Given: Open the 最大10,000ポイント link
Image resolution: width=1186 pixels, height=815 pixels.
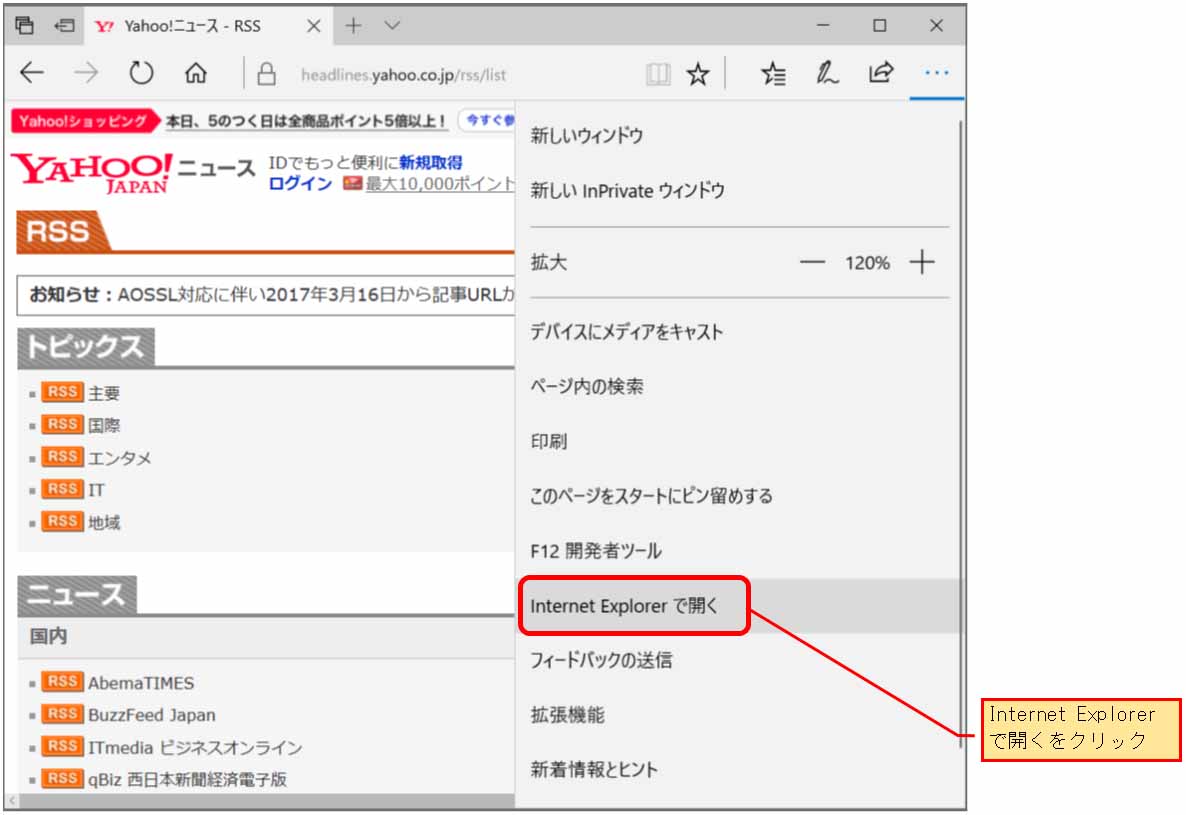Looking at the screenshot, I should pyautogui.click(x=439, y=184).
